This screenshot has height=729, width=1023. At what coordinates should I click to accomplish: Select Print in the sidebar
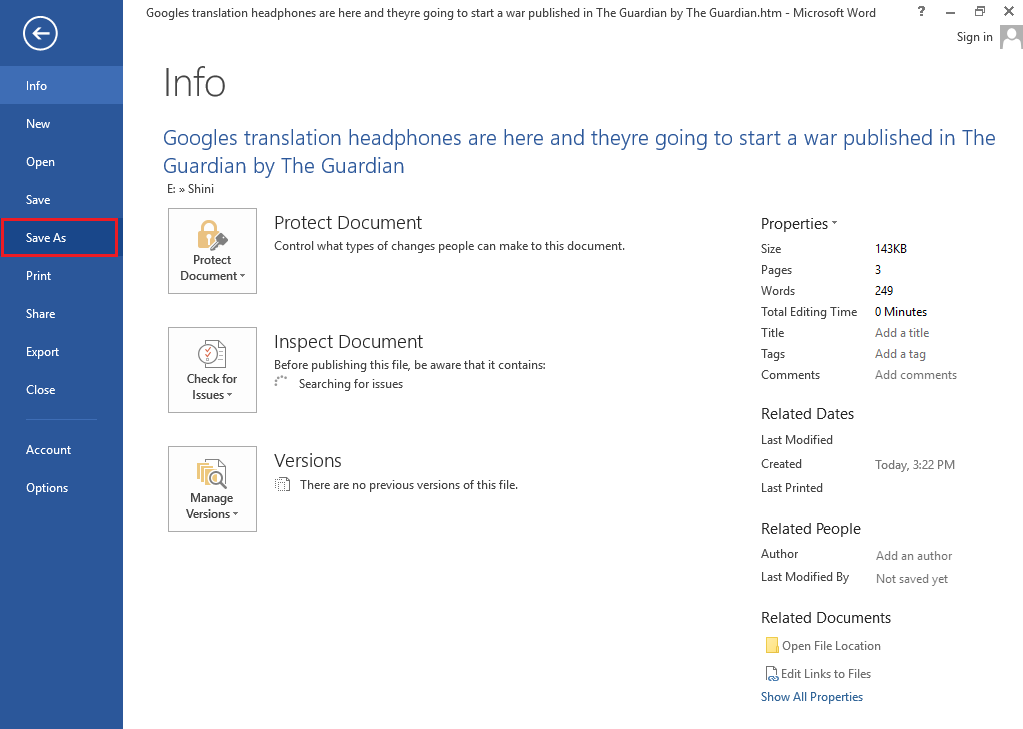tap(61, 275)
